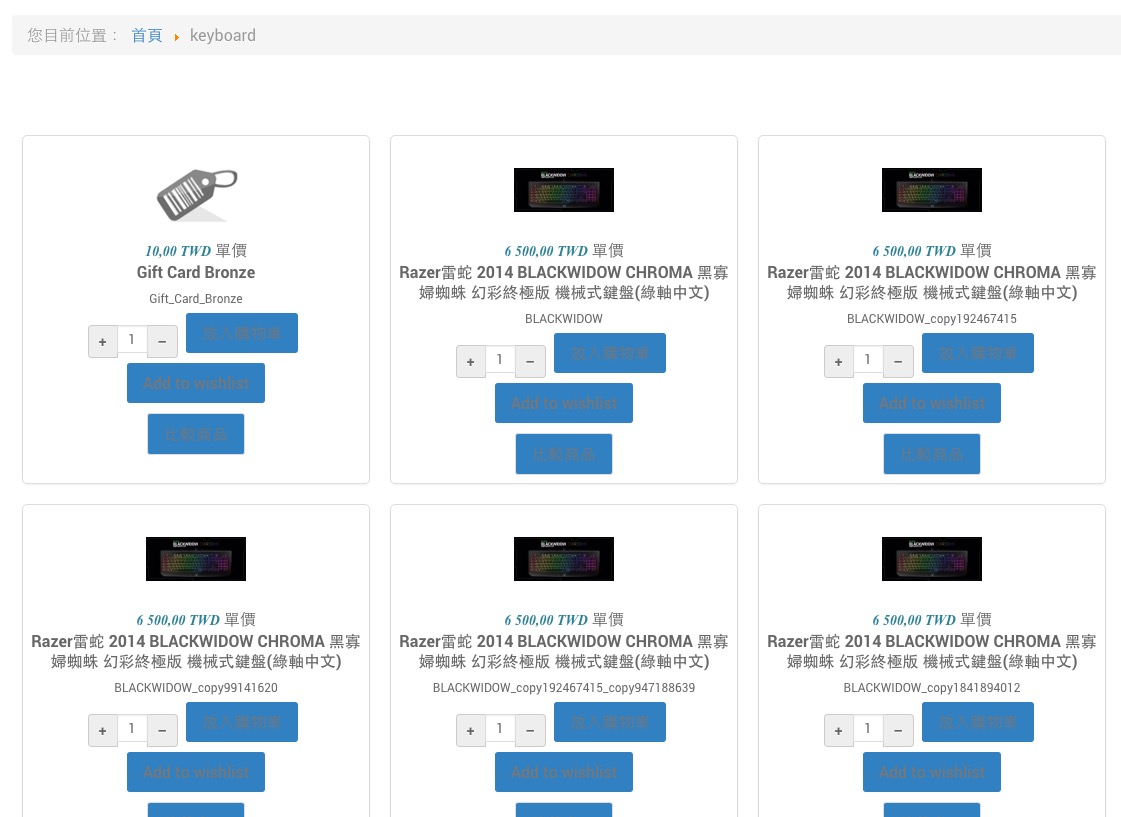Increase quantity with plus for Gift Card Bronze

pos(103,342)
